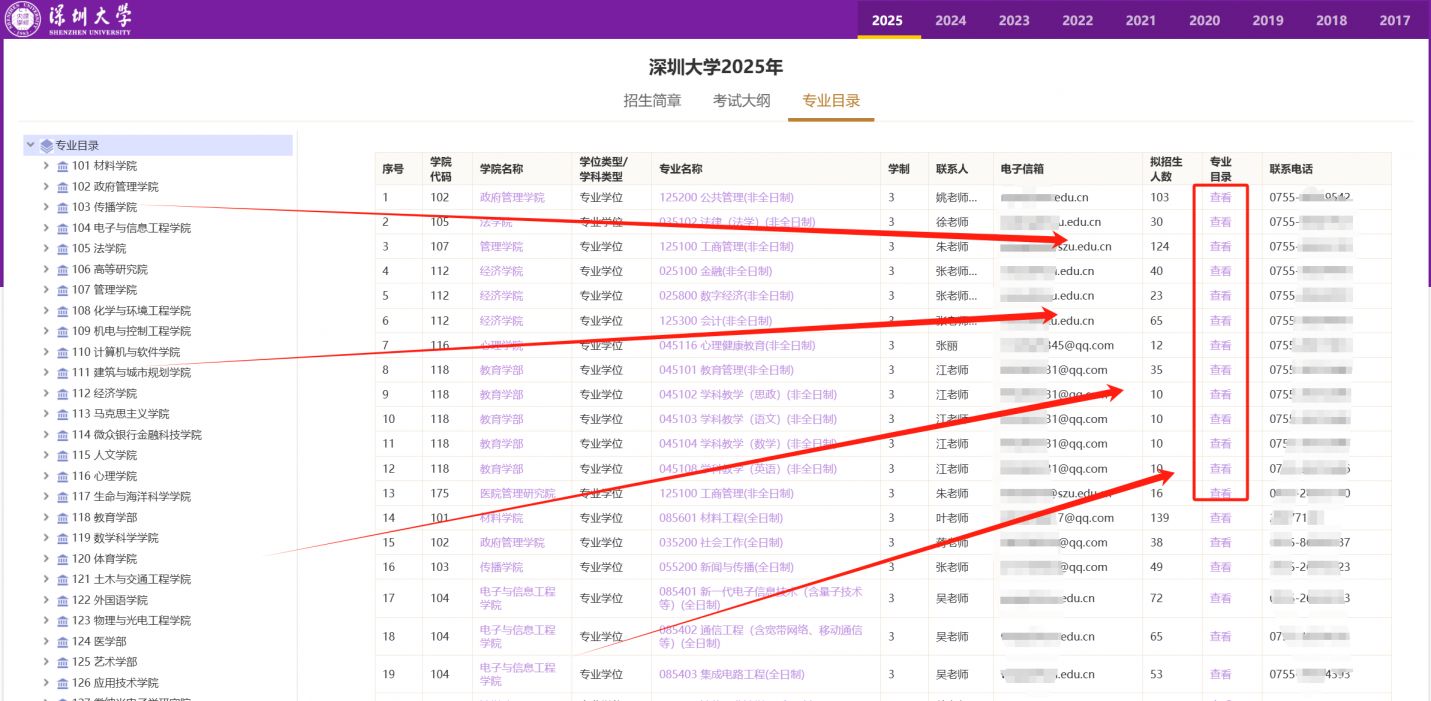Image resolution: width=1431 pixels, height=701 pixels.
Task: Open the 考试大纲 tab
Action: (x=742, y=100)
